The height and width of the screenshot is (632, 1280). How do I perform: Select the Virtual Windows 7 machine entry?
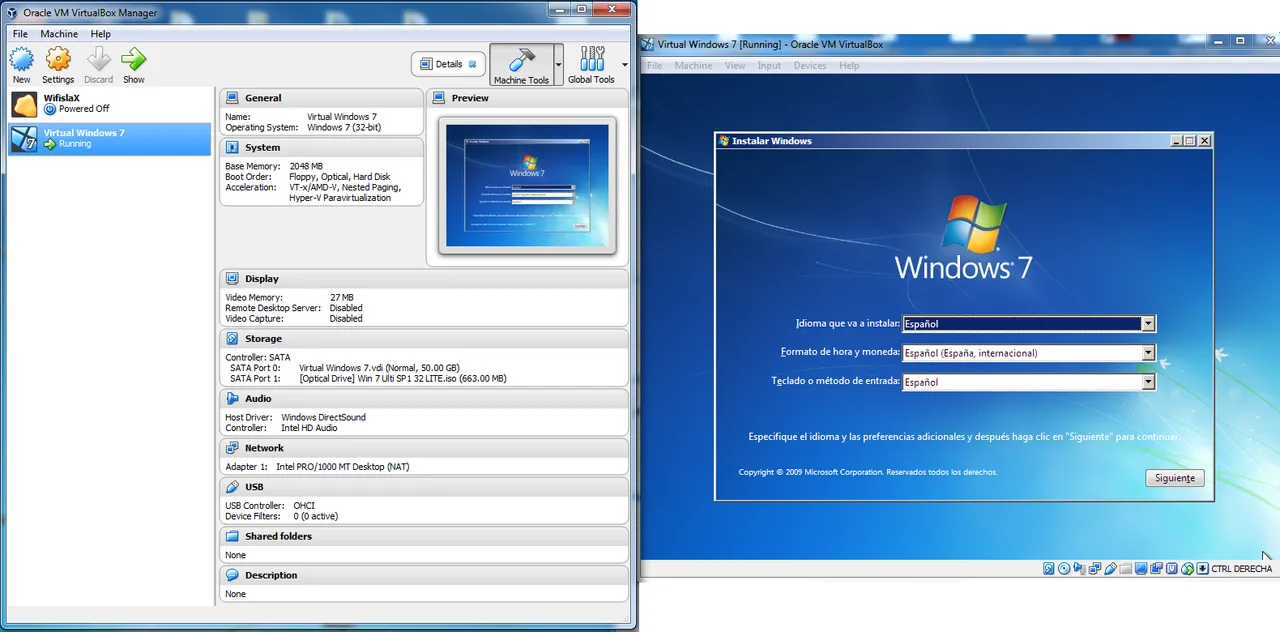[110, 138]
